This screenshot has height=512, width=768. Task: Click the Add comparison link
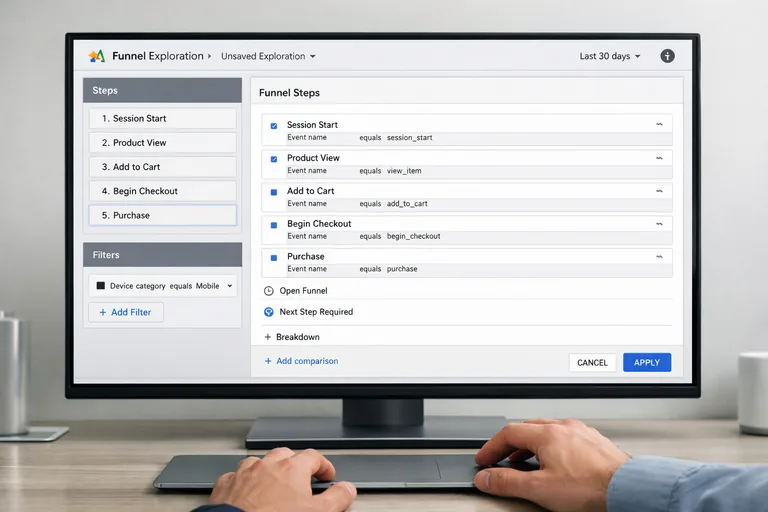pyautogui.click(x=301, y=361)
